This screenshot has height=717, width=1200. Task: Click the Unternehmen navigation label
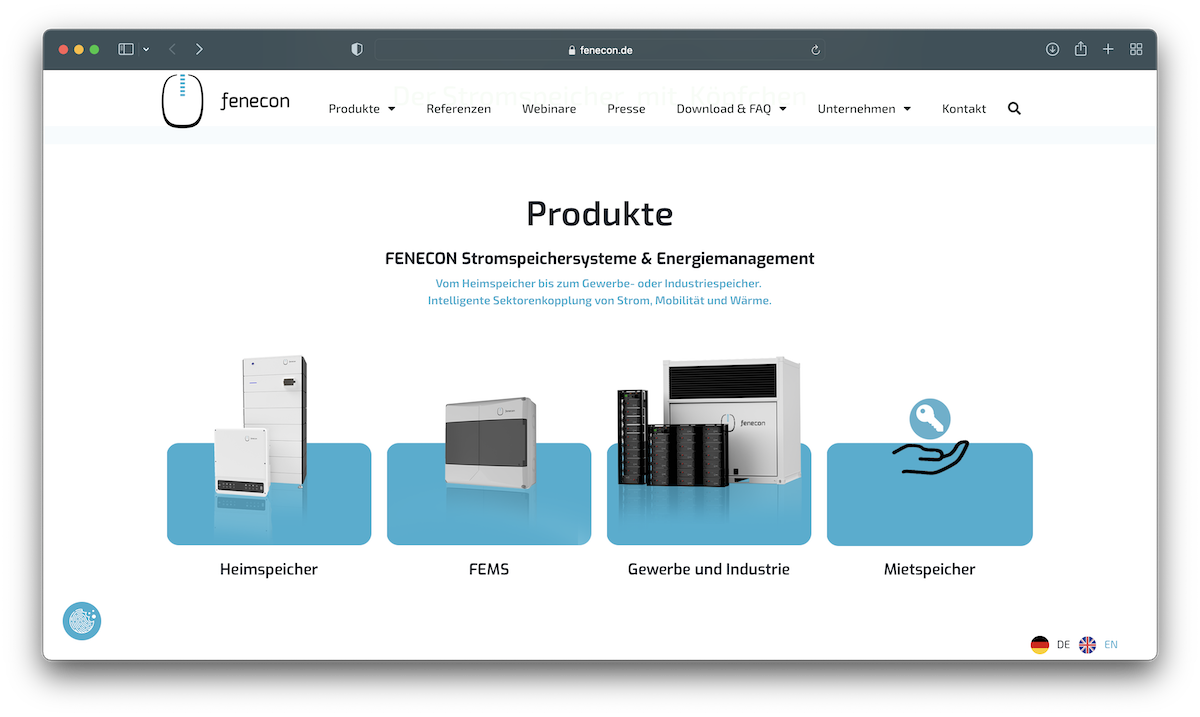point(856,109)
